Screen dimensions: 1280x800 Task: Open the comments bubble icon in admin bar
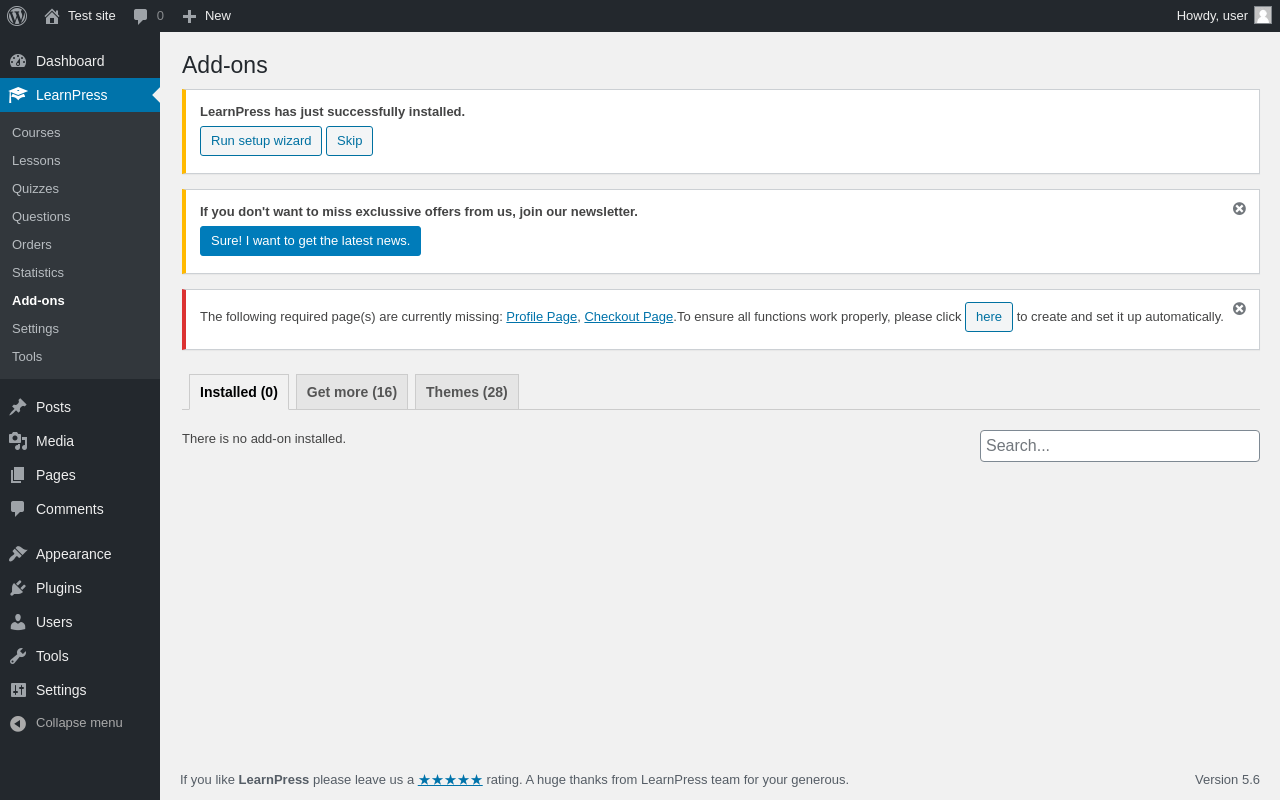141,16
